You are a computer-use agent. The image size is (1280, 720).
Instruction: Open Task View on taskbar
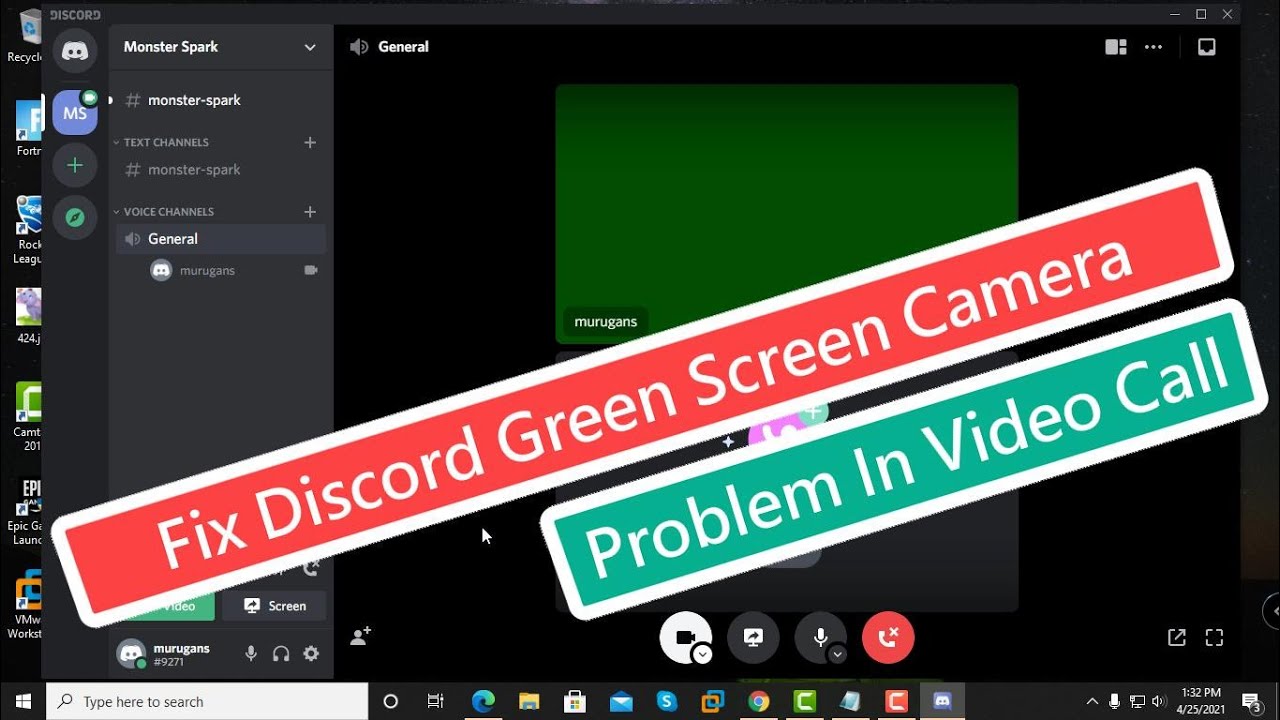click(435, 701)
